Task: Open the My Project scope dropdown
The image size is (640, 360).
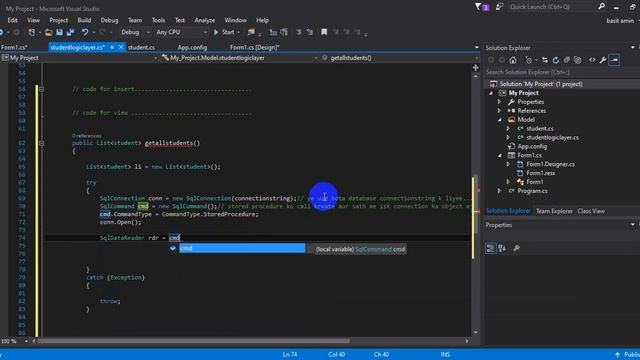Action: click(79, 58)
